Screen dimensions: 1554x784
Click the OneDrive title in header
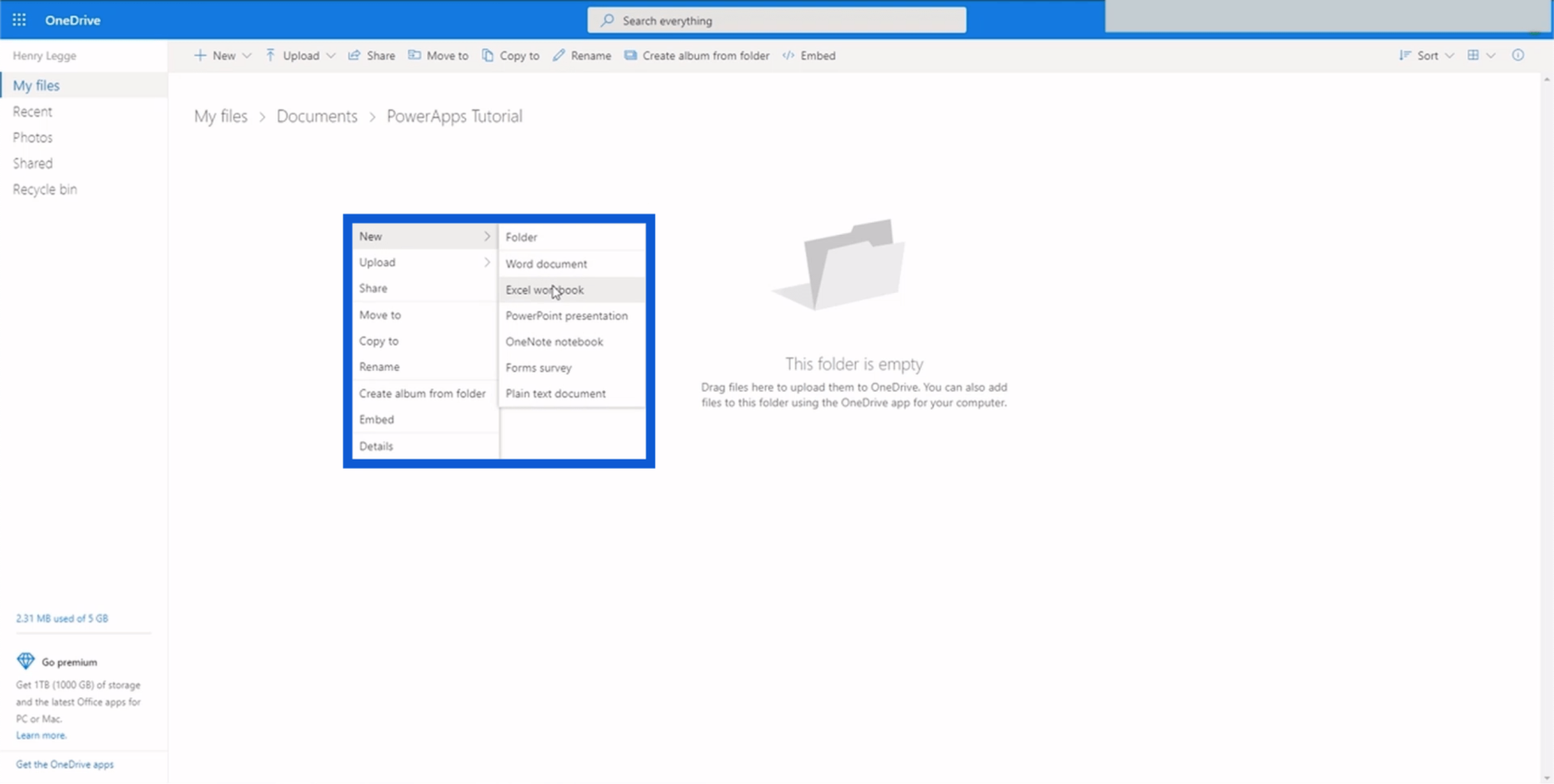pyautogui.click(x=72, y=19)
